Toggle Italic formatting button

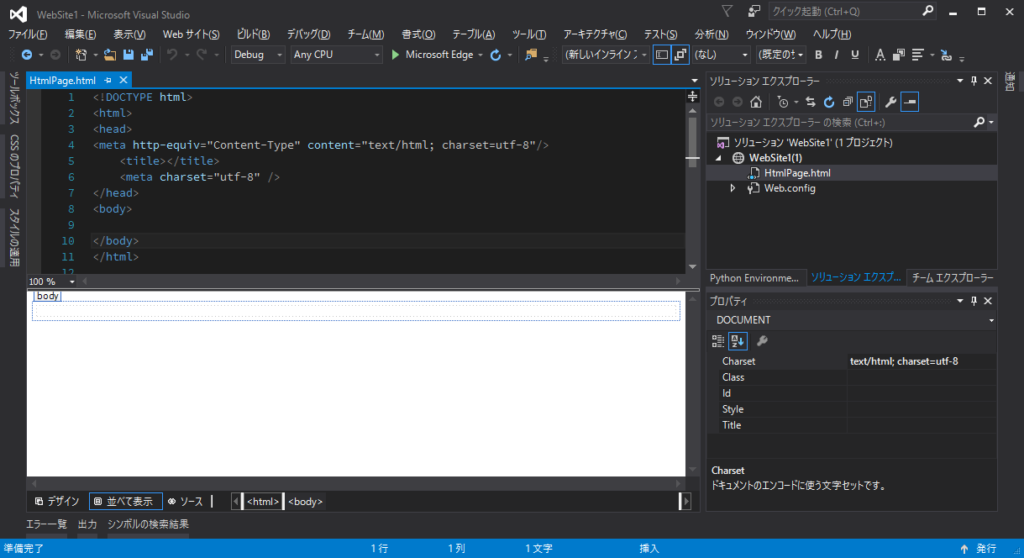click(836, 55)
